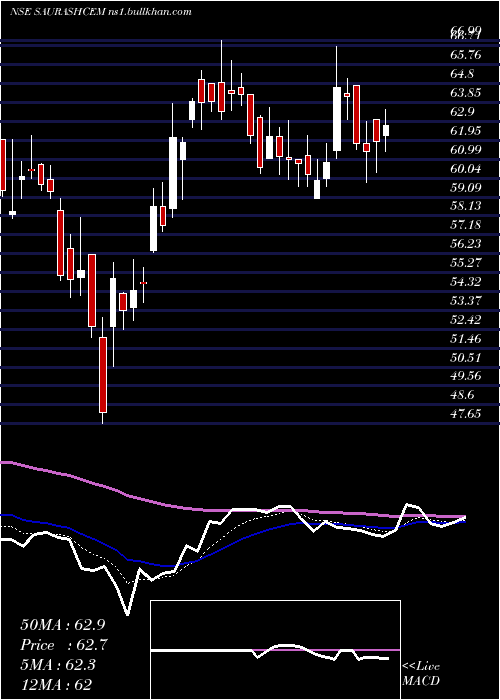Click the 61.95 price axis label
Image resolution: width=500 pixels, height=700 pixels.
pyautogui.click(x=466, y=131)
